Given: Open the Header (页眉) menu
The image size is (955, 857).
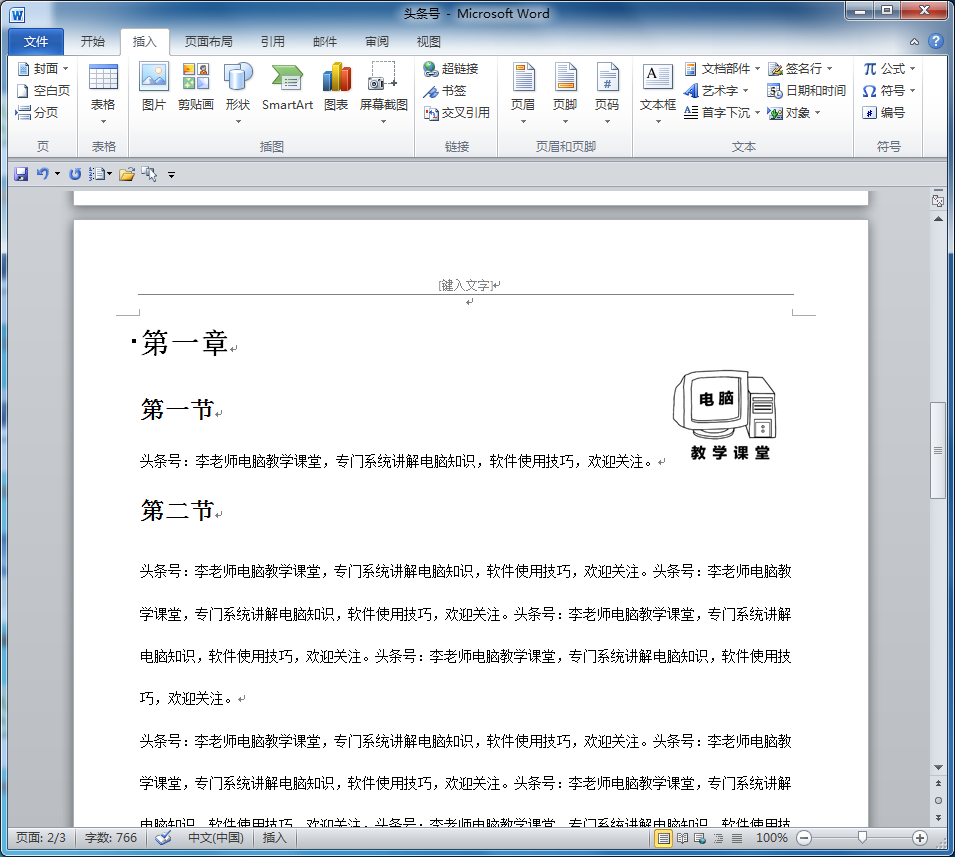Looking at the screenshot, I should 523,94.
